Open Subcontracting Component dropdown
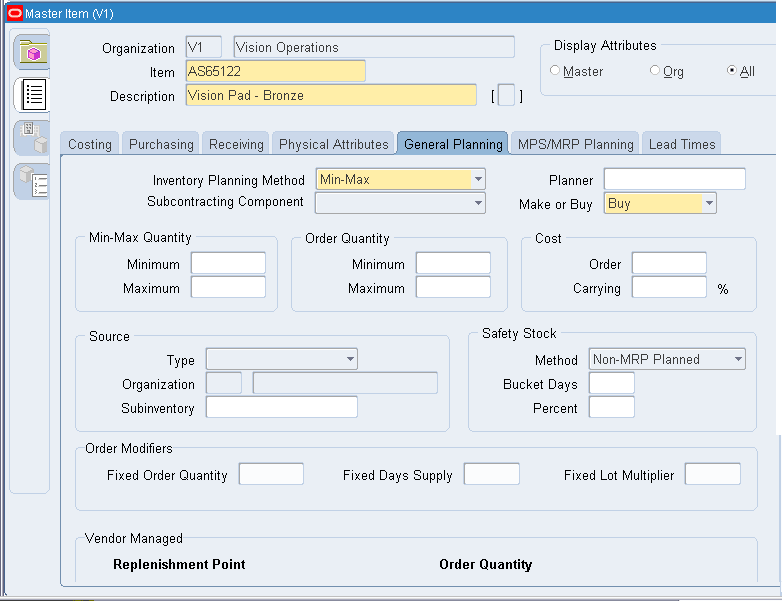Screen dimensions: 782x603 click(x=478, y=203)
